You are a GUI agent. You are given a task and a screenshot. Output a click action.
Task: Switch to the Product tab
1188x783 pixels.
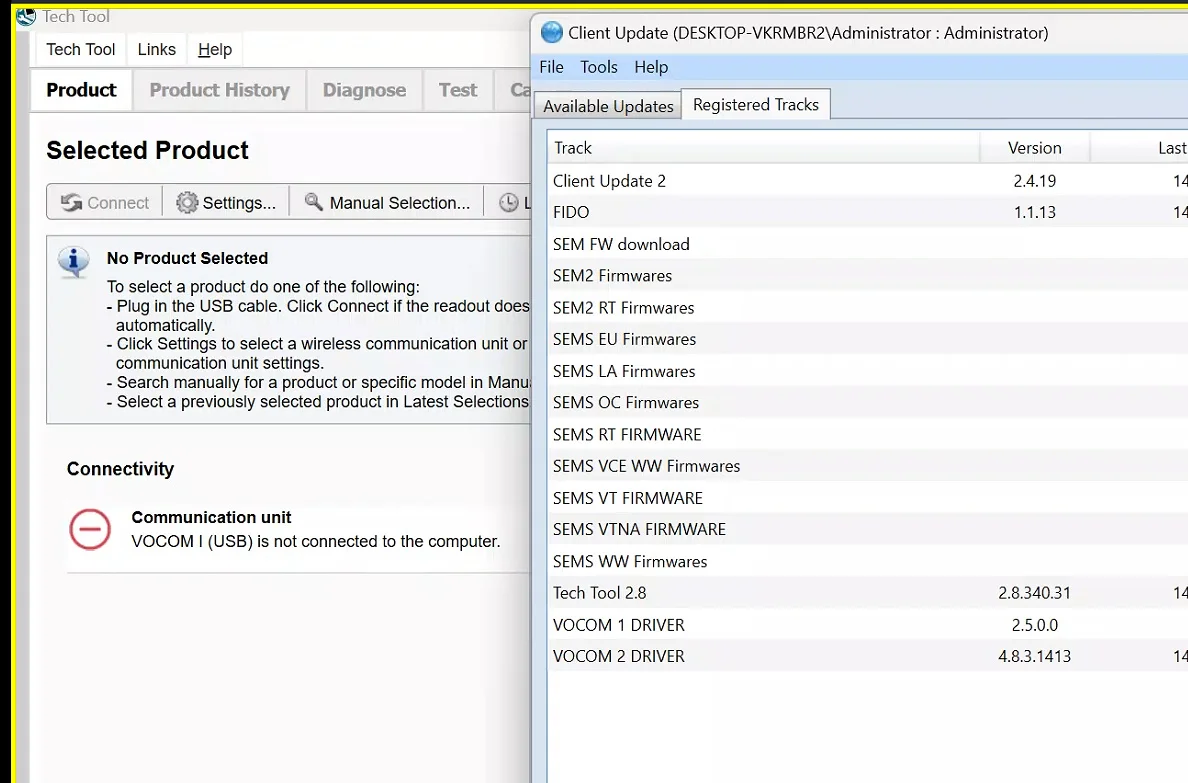click(81, 90)
